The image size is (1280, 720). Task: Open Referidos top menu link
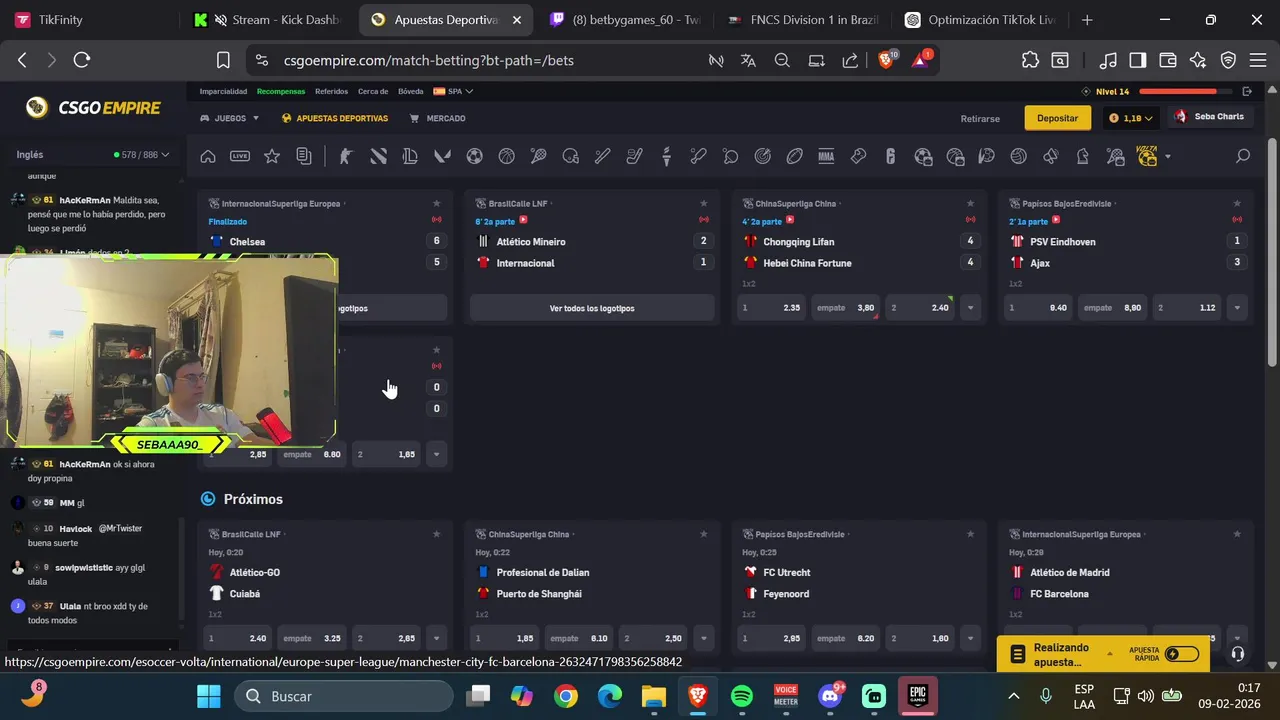331,91
